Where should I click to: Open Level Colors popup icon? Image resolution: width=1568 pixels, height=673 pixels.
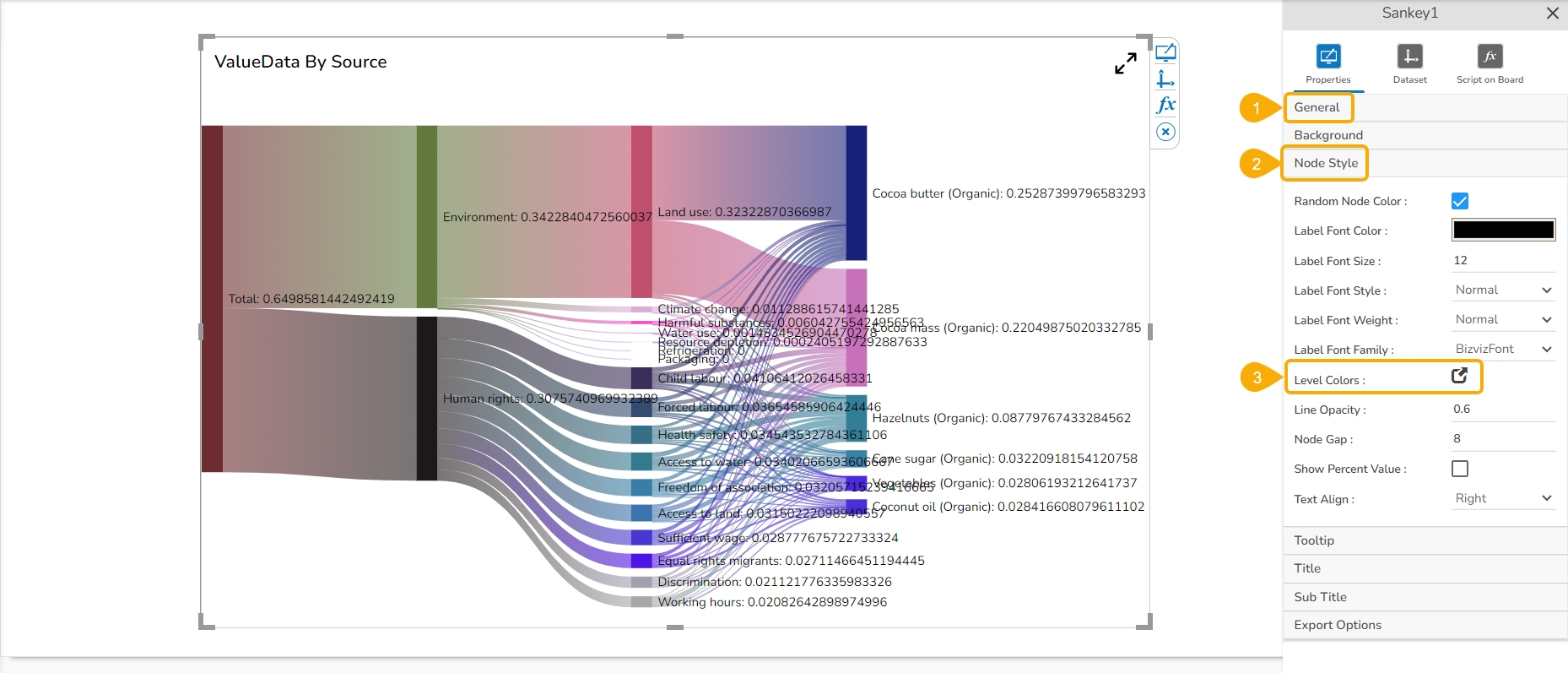pyautogui.click(x=1459, y=376)
